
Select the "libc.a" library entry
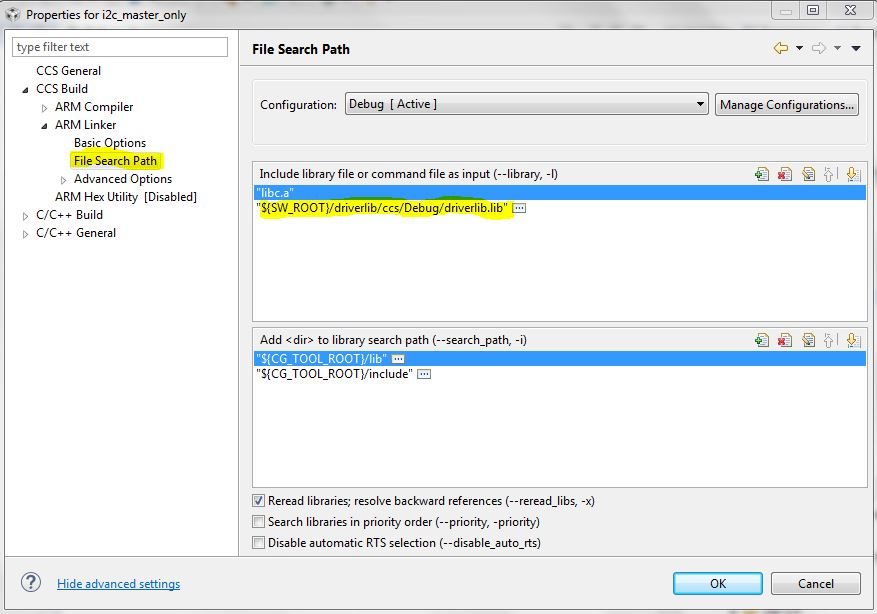[559, 192]
